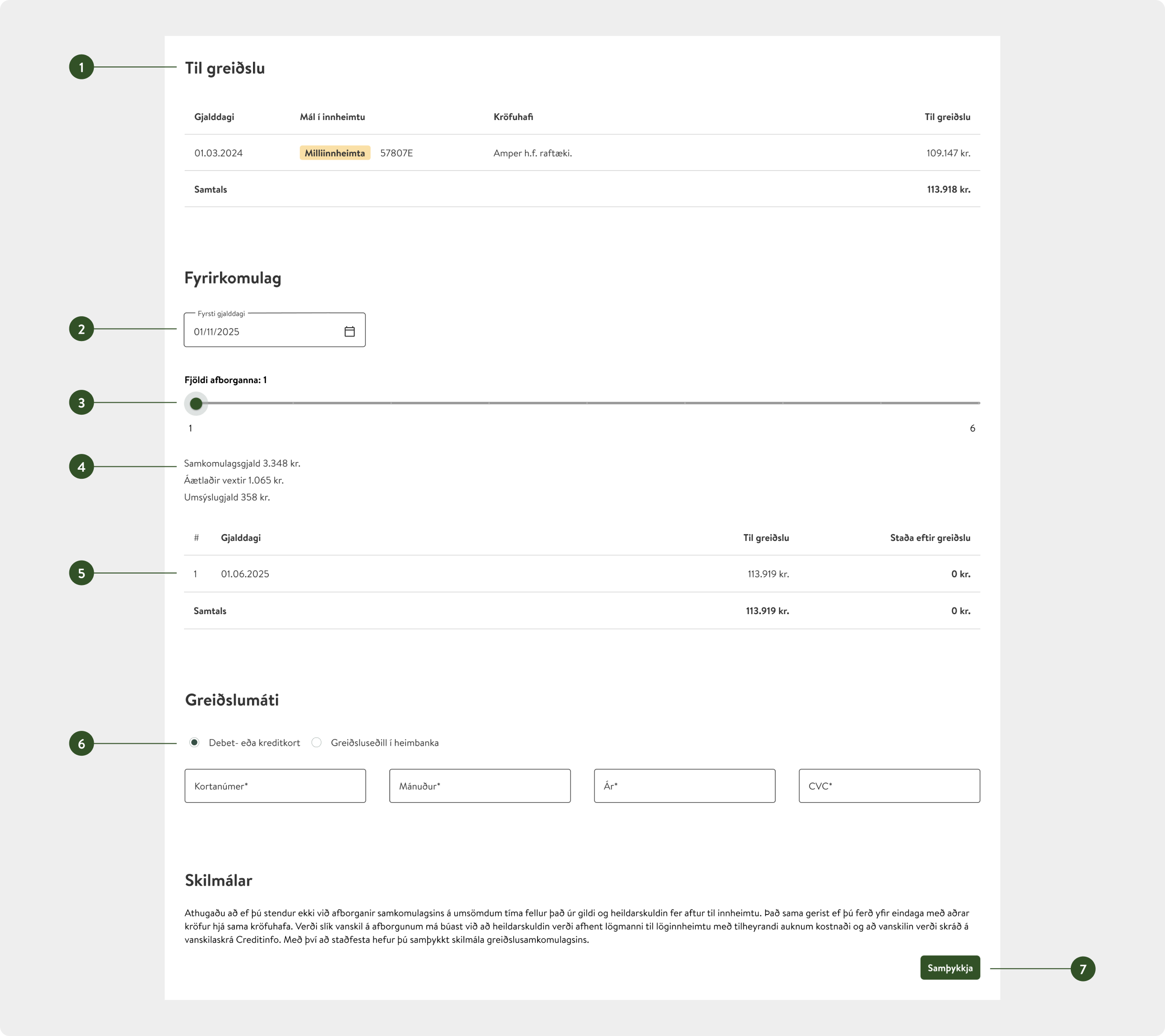Choose Greiðsluseðill í heimbanka payment option
This screenshot has height=1036, width=1165.
(317, 742)
